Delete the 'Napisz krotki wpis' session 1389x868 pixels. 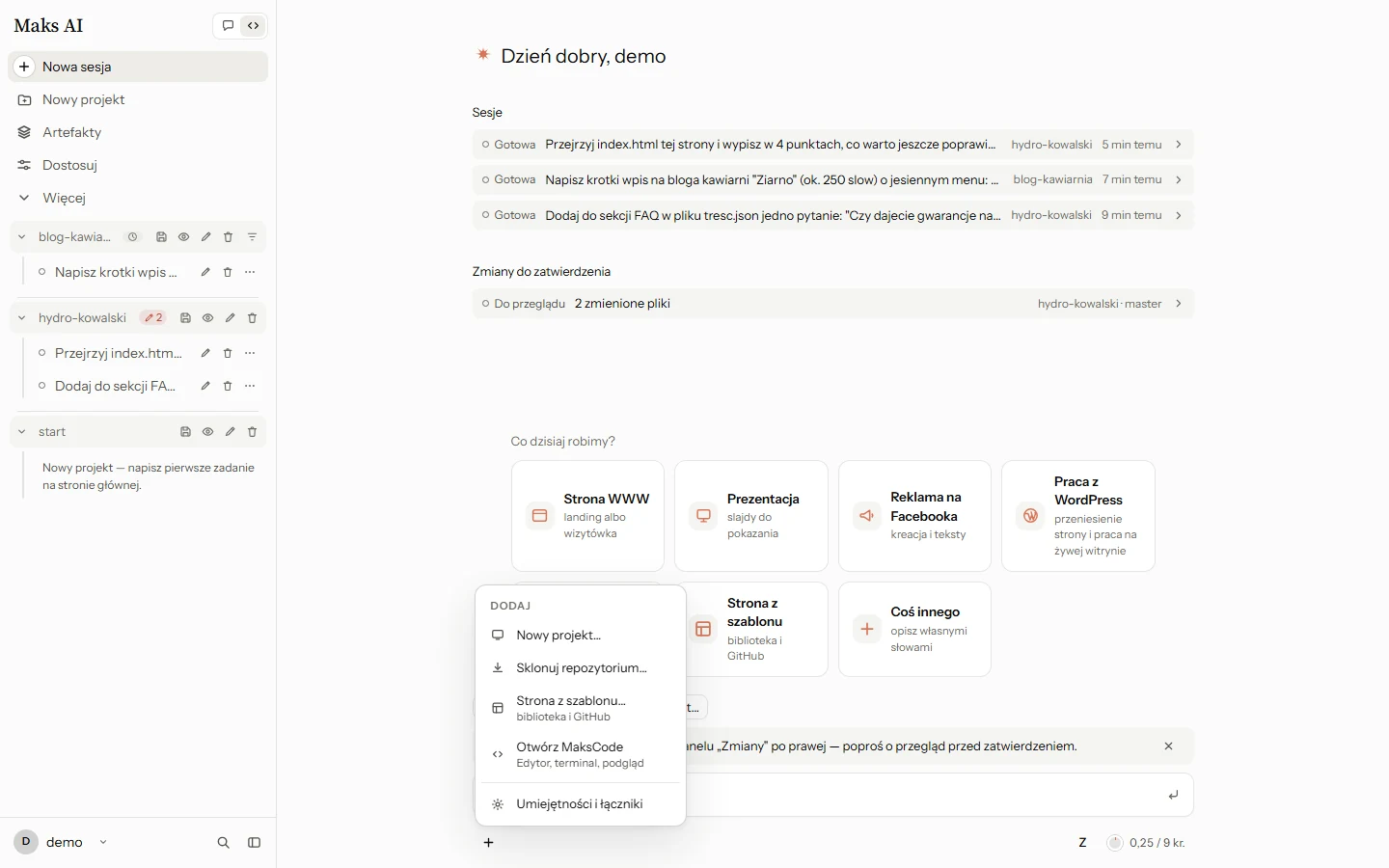228,272
